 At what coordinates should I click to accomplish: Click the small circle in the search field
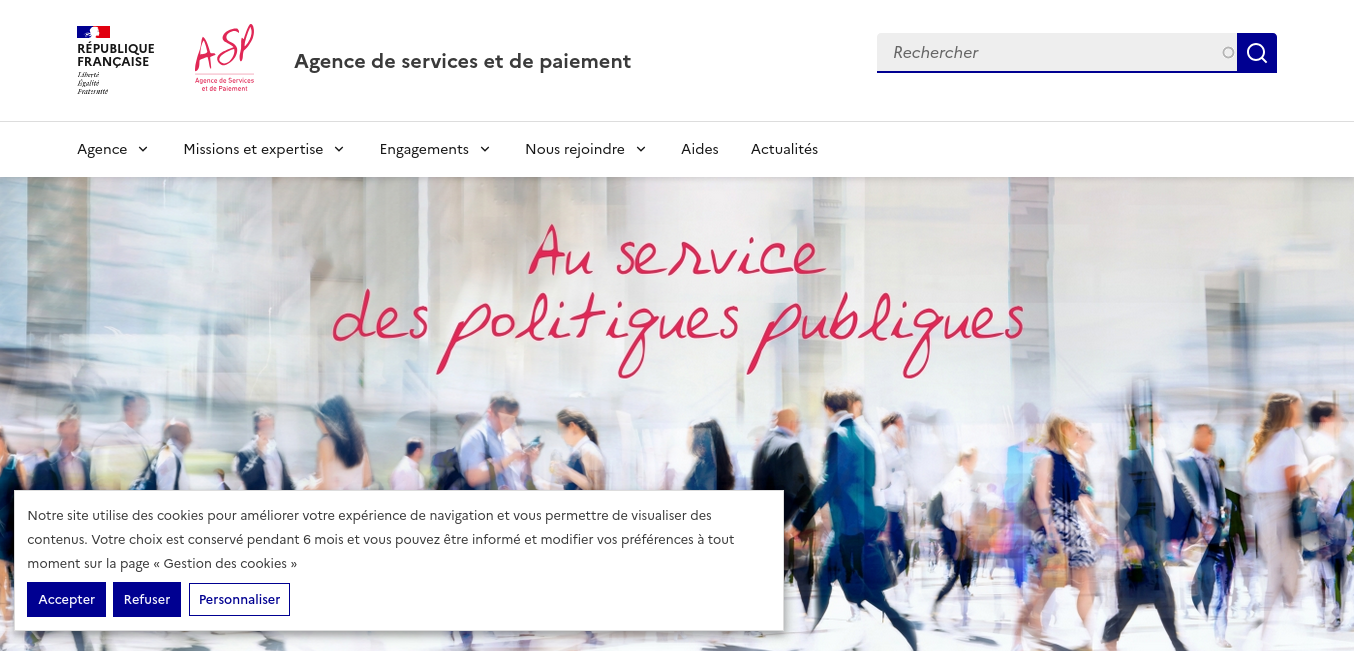1228,53
